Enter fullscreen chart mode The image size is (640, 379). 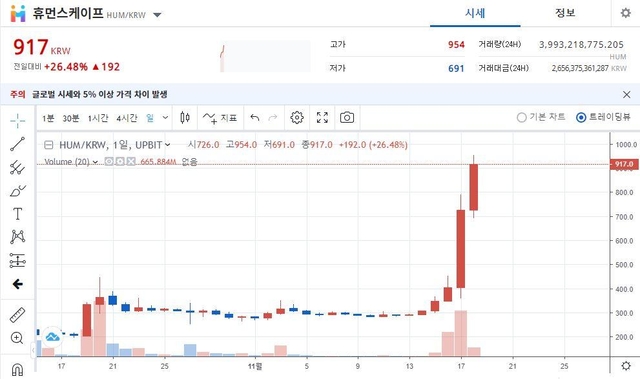322,118
